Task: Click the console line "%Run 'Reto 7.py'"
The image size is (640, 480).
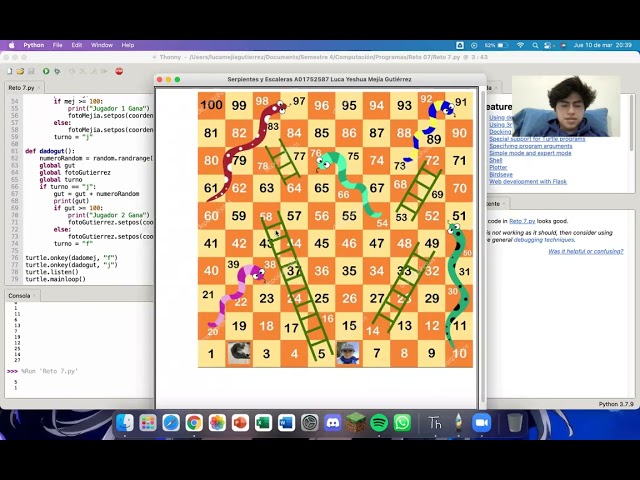Action: pyautogui.click(x=49, y=371)
